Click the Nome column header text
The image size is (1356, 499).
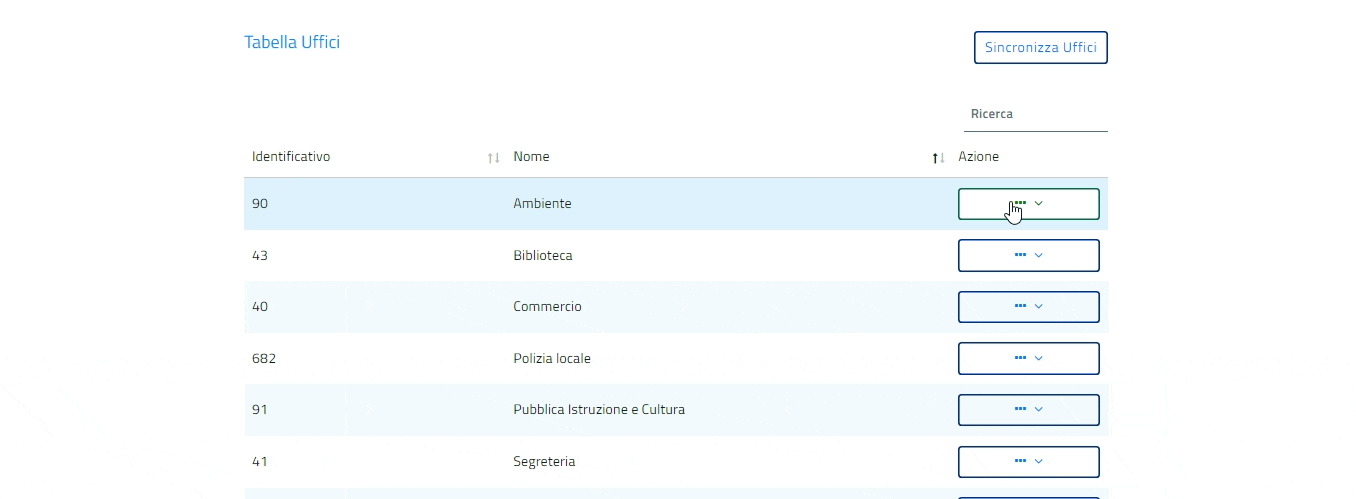click(x=531, y=157)
